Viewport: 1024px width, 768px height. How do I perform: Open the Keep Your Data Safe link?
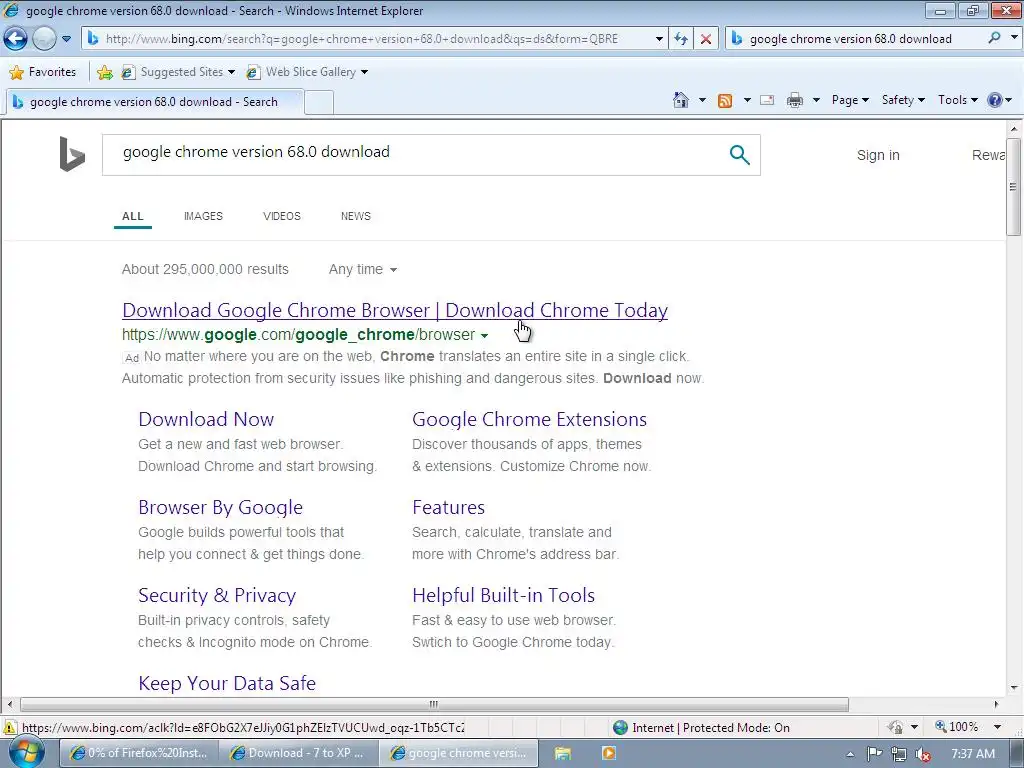click(x=227, y=683)
